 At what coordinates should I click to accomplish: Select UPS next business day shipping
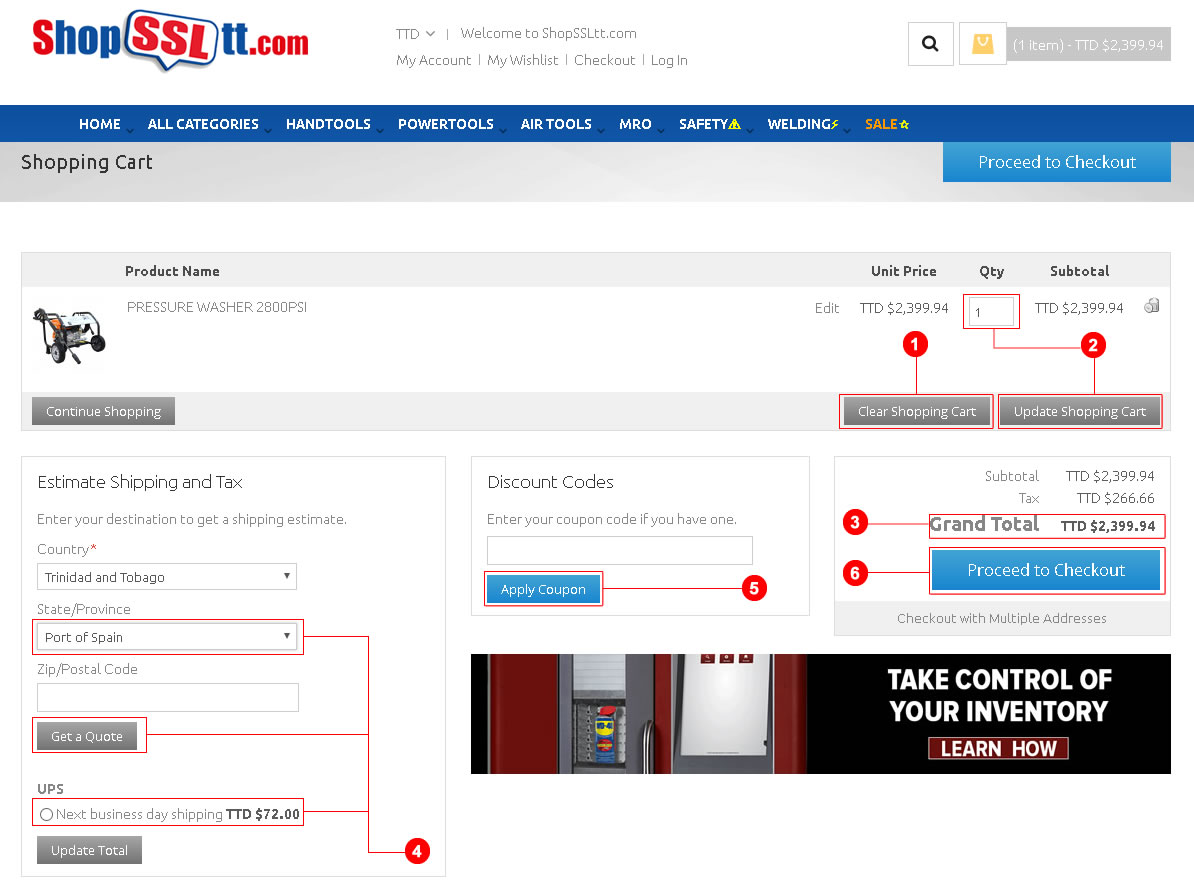[46, 814]
